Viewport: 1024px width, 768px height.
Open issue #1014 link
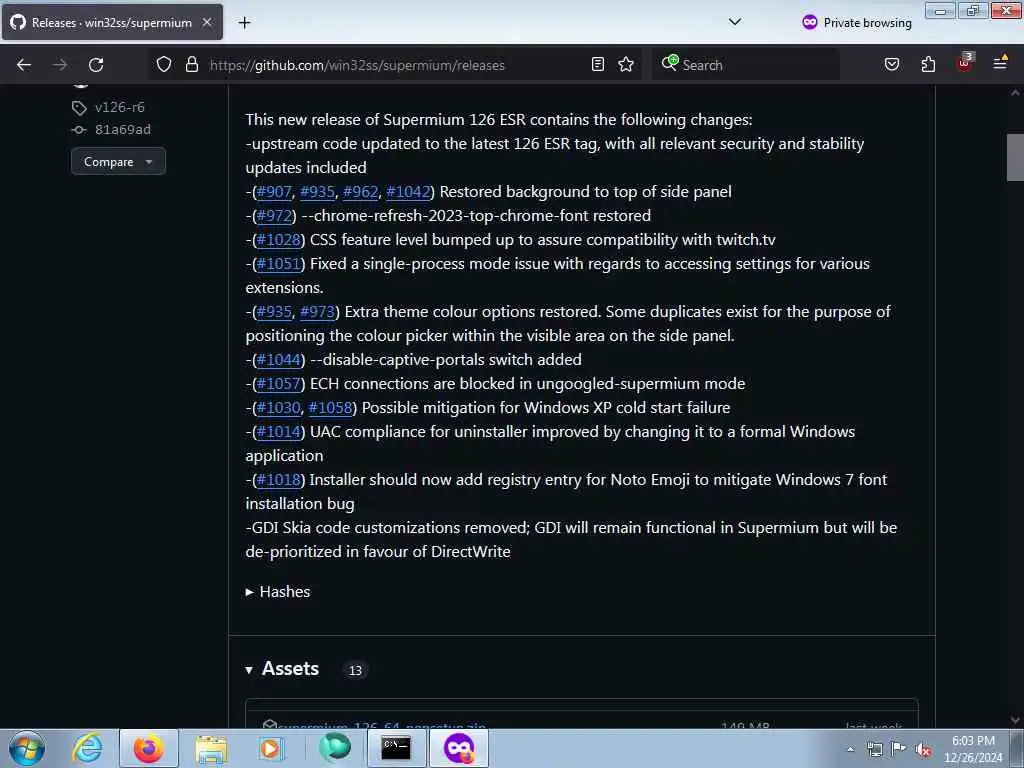pyautogui.click(x=278, y=432)
